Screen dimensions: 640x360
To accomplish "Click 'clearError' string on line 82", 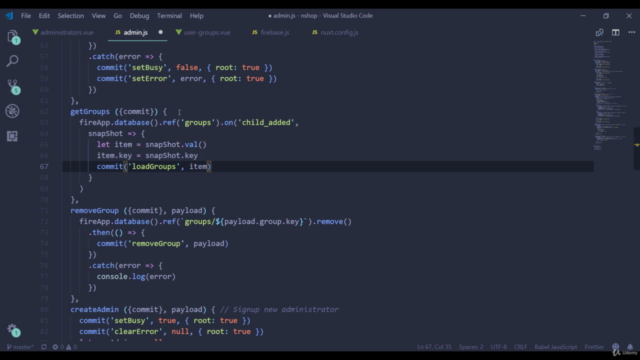I will [x=136, y=331].
